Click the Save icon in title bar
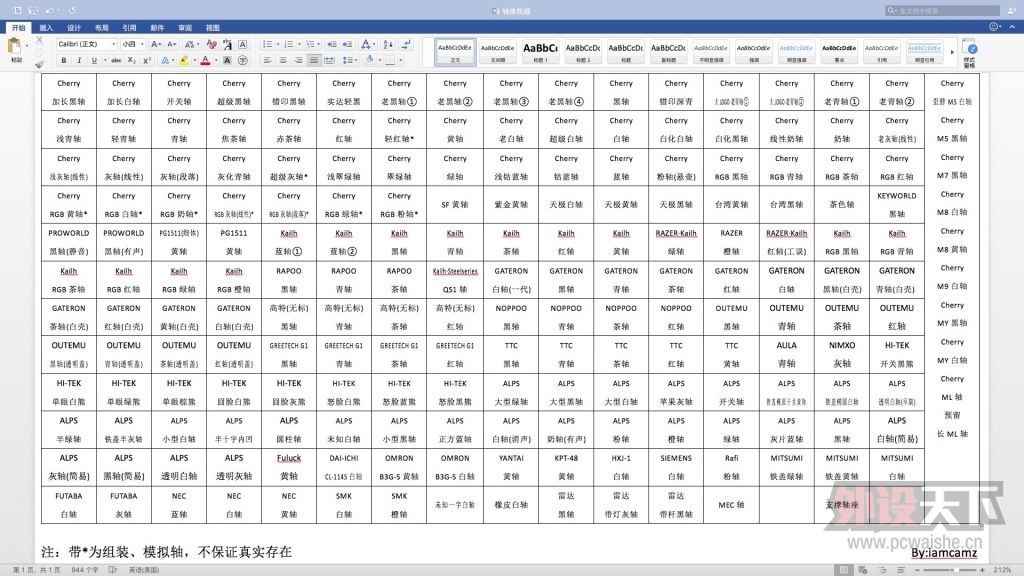Image resolution: width=1024 pixels, height=576 pixels. tap(33, 10)
